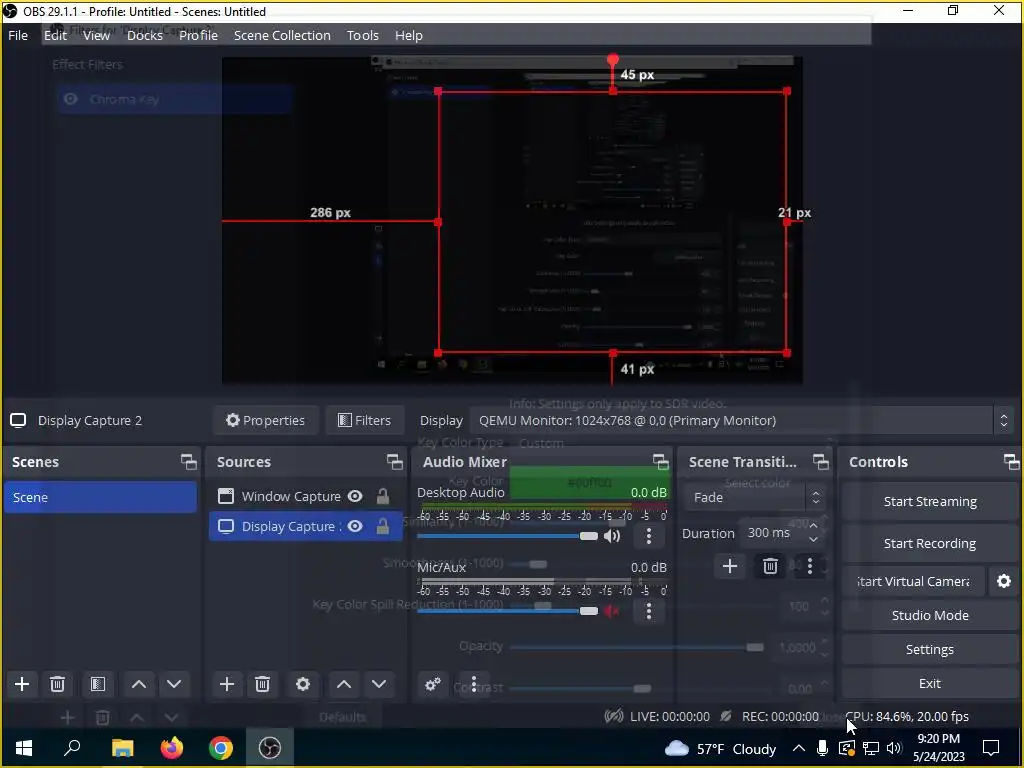Open the Edit menu
This screenshot has width=1024, height=768.
56,35
